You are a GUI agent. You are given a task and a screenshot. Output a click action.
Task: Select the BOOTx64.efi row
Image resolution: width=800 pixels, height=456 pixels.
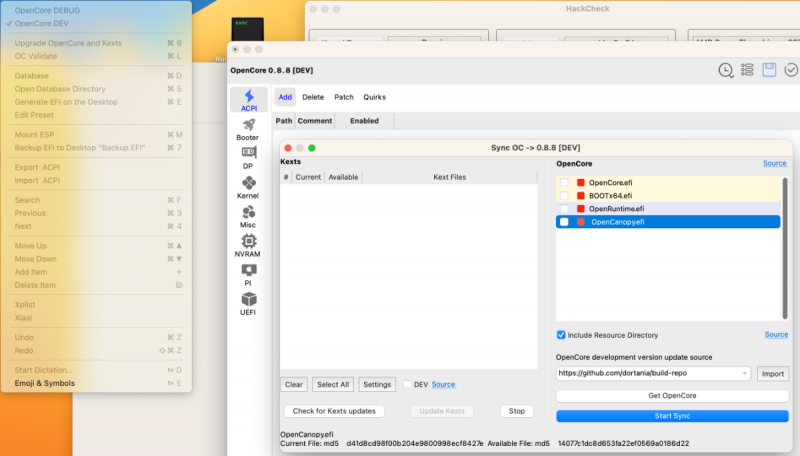(668, 196)
